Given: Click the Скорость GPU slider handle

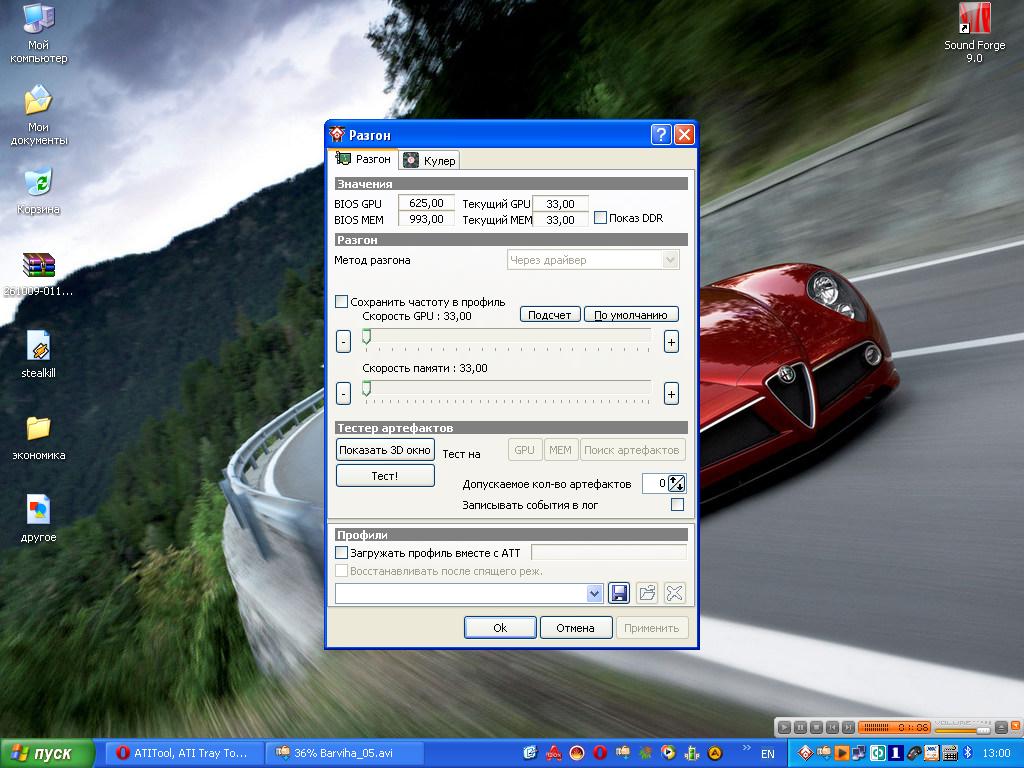Looking at the screenshot, I should pyautogui.click(x=366, y=338).
